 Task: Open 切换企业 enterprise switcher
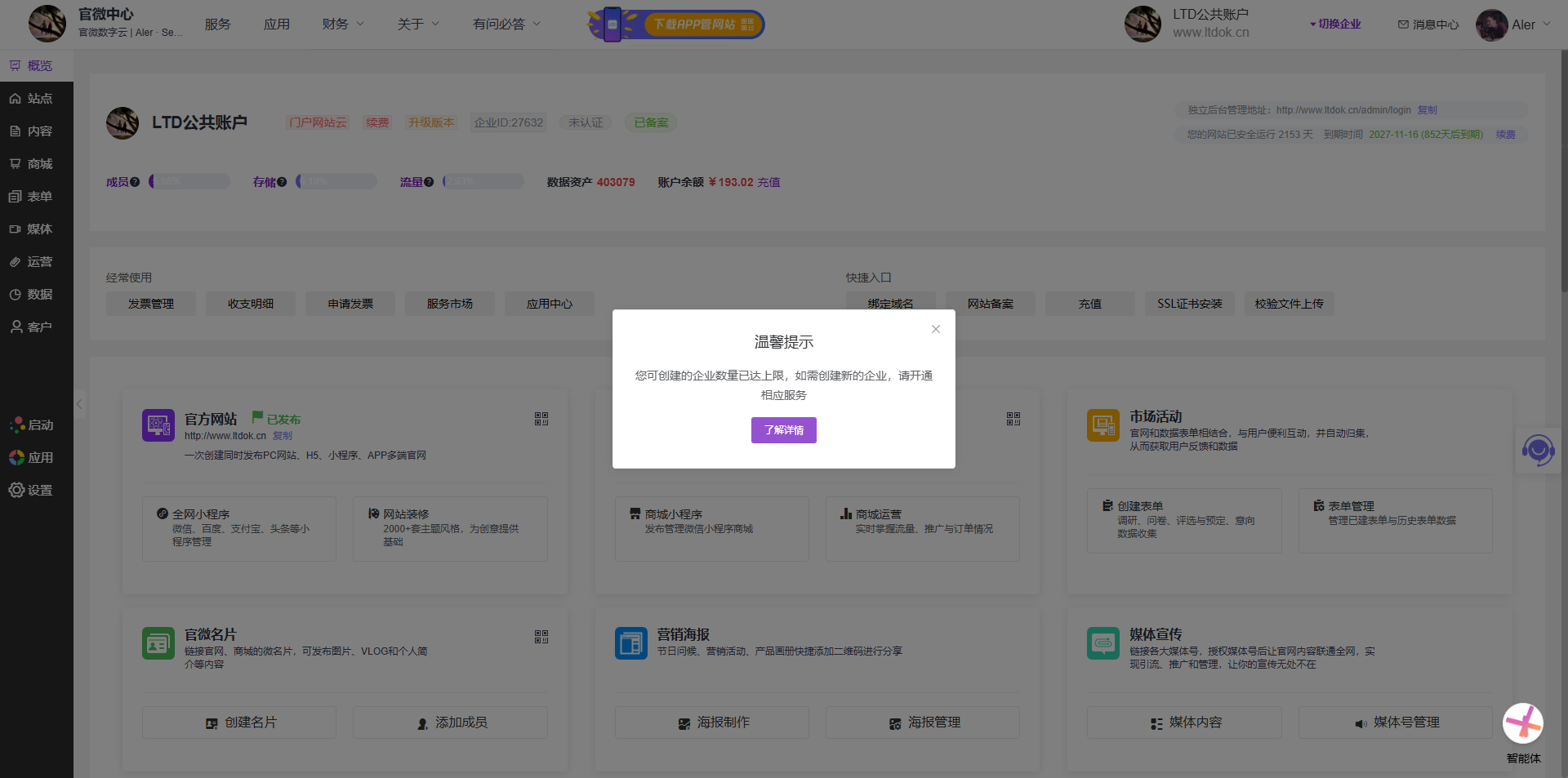click(1336, 24)
